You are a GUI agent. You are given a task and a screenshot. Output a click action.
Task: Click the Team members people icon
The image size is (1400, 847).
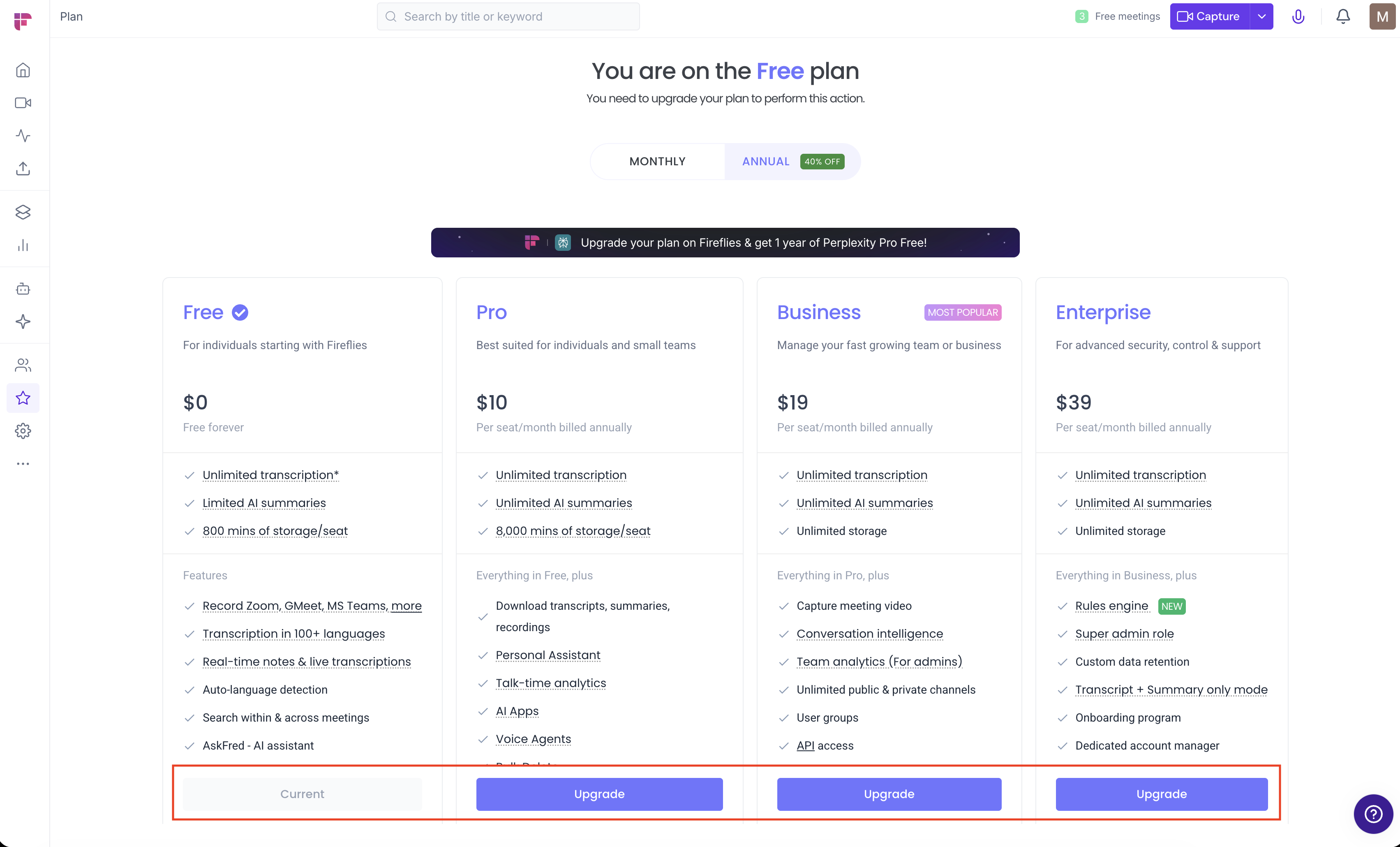click(23, 365)
